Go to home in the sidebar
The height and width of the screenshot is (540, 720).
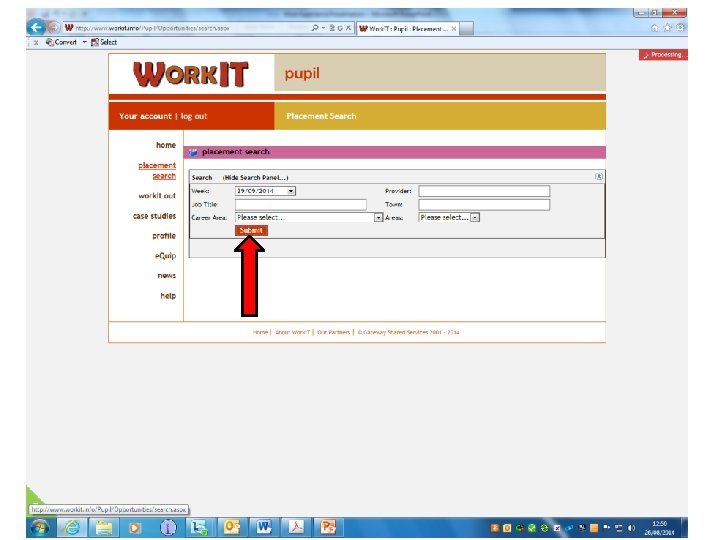[x=166, y=145]
